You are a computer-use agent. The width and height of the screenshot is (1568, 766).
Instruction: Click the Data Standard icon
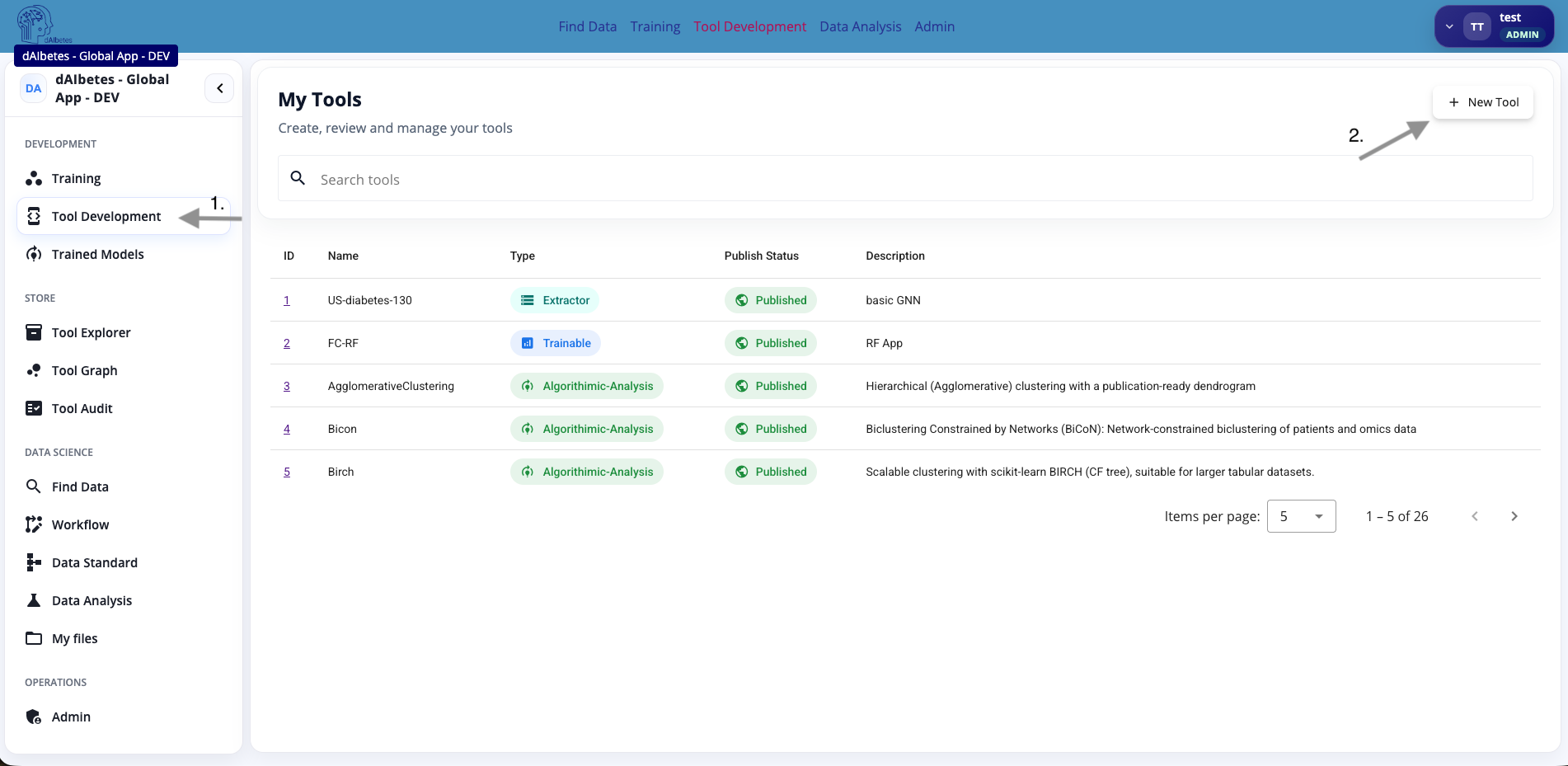pyautogui.click(x=34, y=562)
